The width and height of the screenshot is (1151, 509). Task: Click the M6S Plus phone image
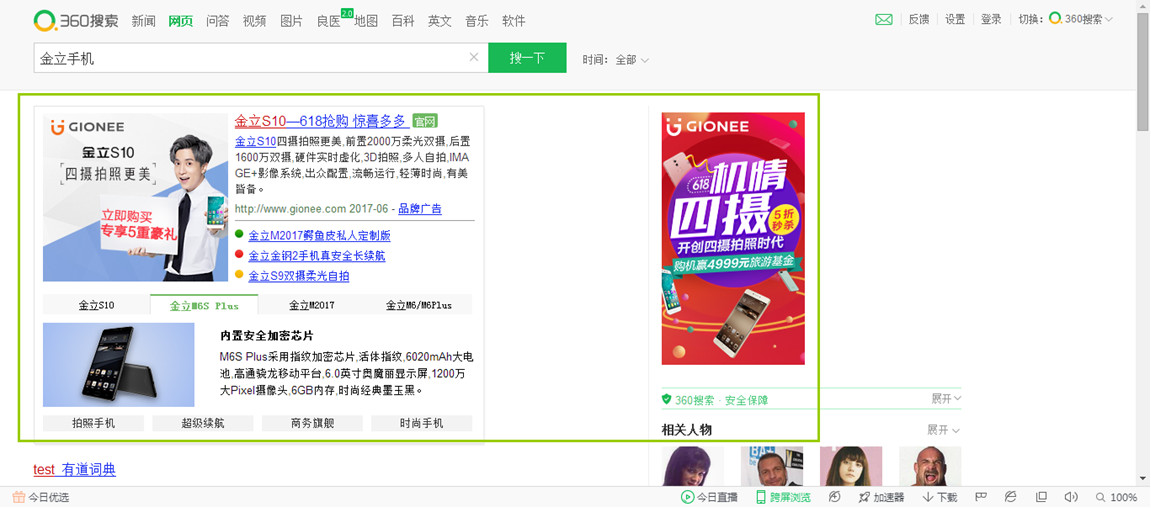(118, 365)
